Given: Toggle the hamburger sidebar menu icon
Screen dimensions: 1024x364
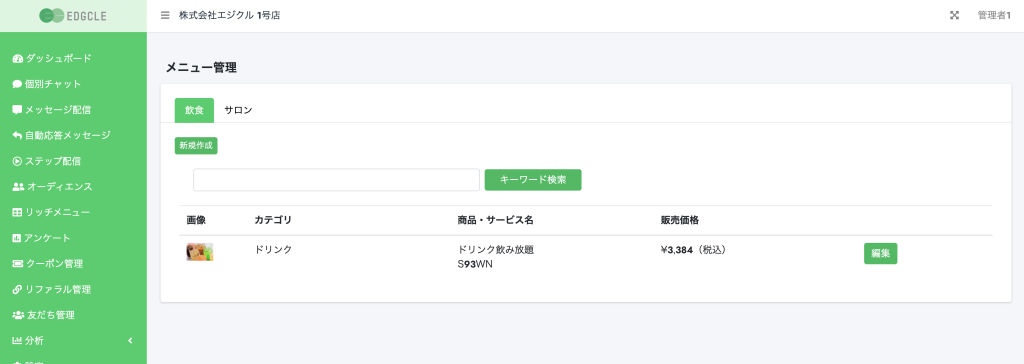Looking at the screenshot, I should click(x=165, y=16).
